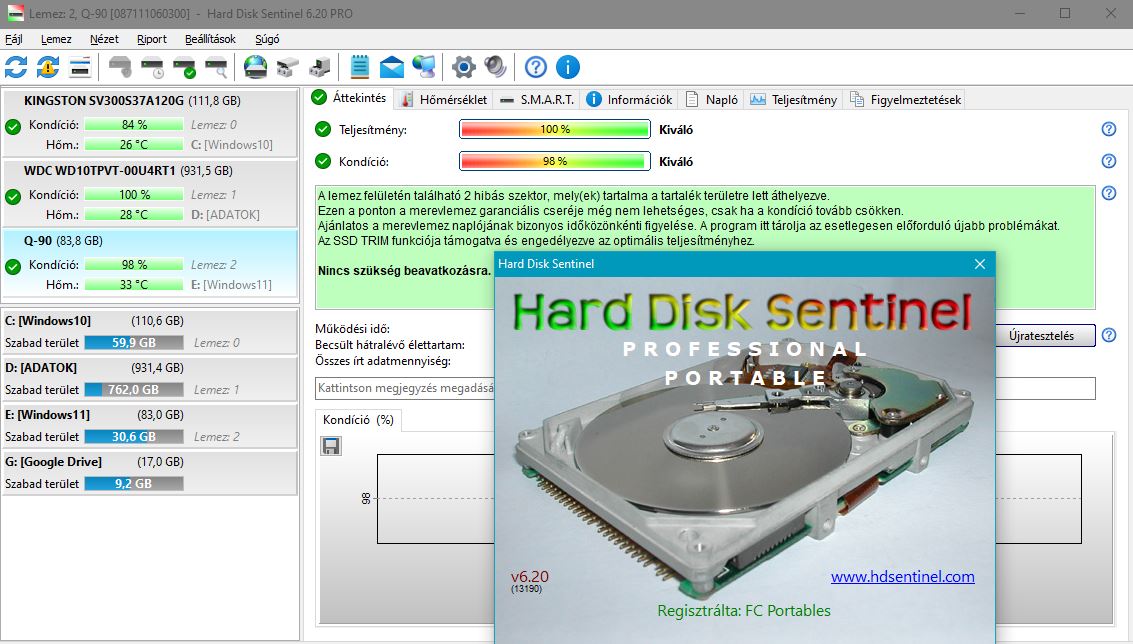Switch to the Figyelmeztetések tab

point(906,100)
